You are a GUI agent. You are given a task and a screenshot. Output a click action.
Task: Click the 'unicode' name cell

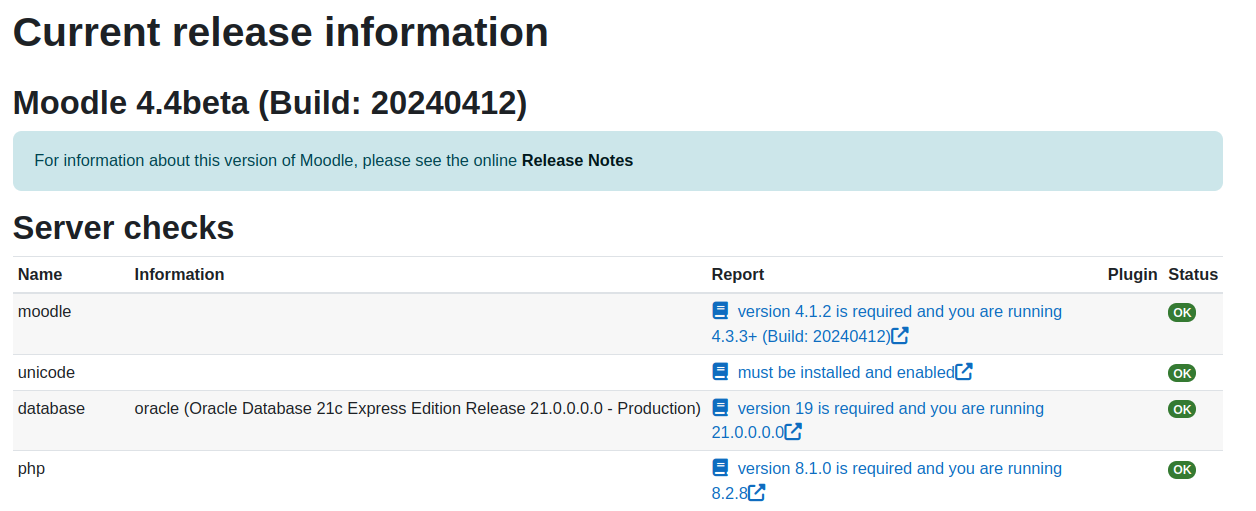(47, 372)
